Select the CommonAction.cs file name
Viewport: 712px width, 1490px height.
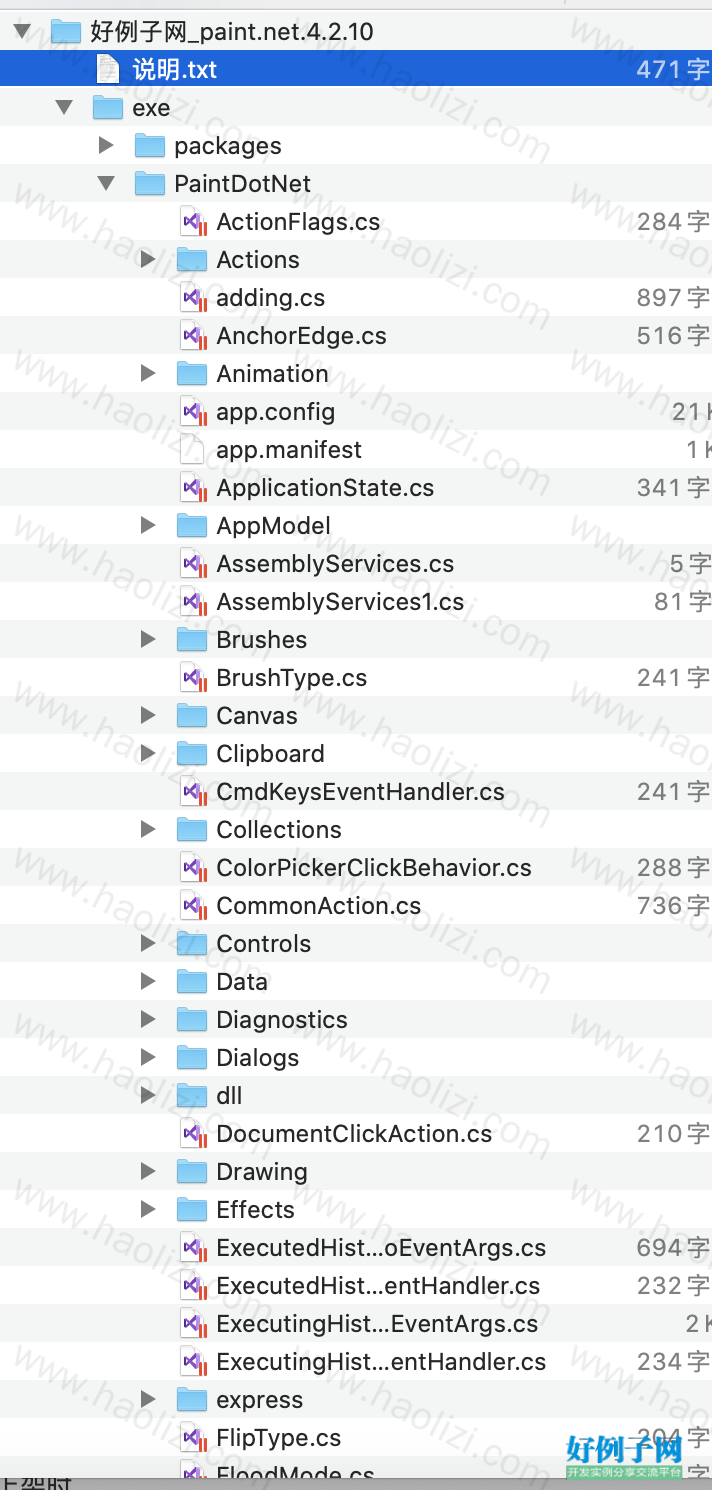319,906
